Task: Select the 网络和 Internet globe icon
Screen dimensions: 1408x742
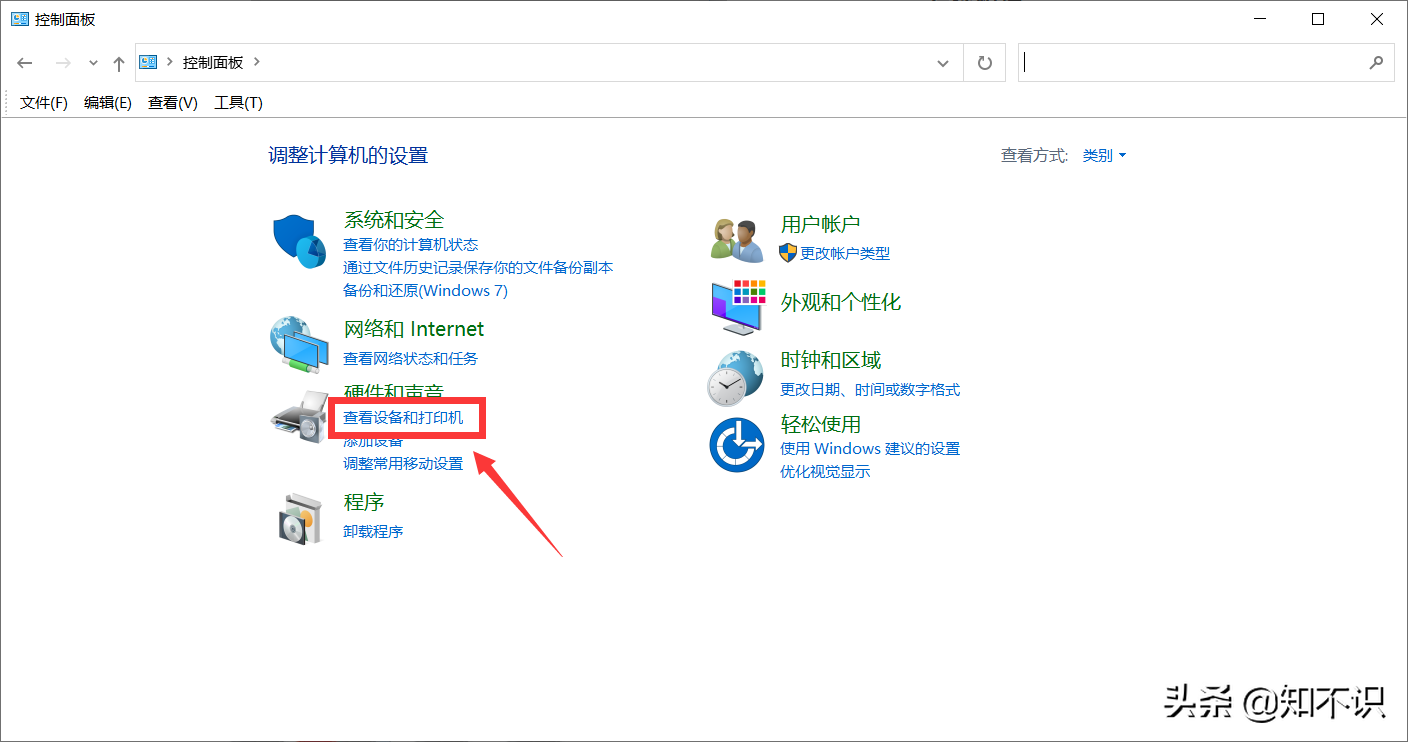Action: point(299,345)
